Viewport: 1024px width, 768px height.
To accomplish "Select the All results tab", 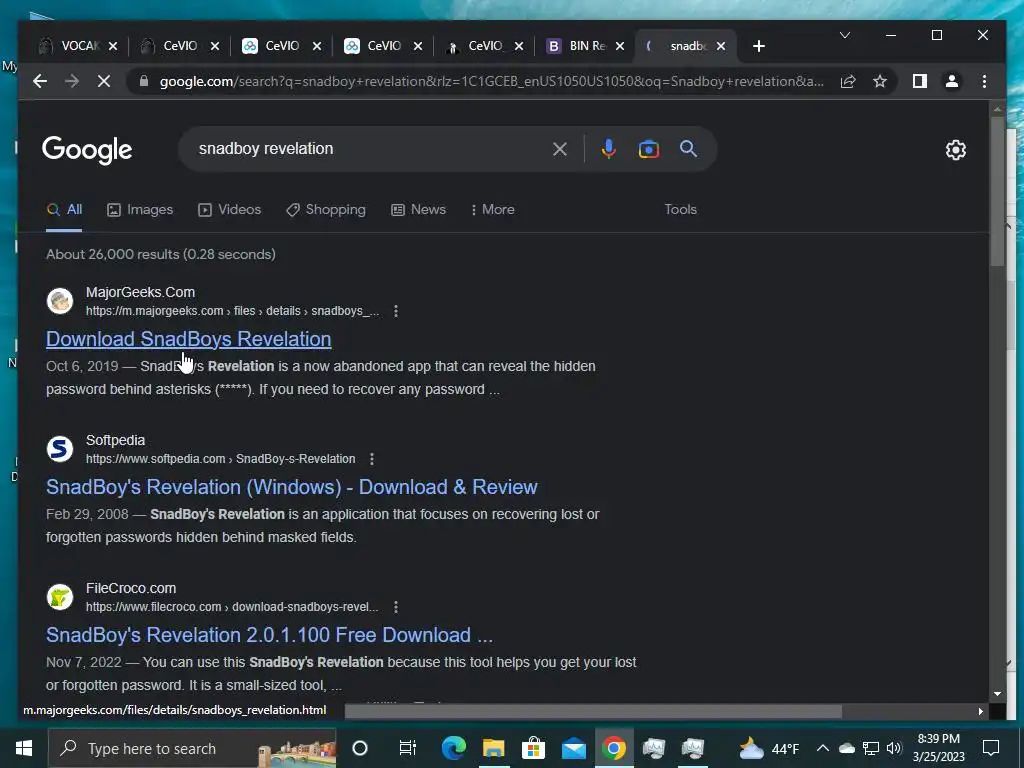I will pos(64,210).
